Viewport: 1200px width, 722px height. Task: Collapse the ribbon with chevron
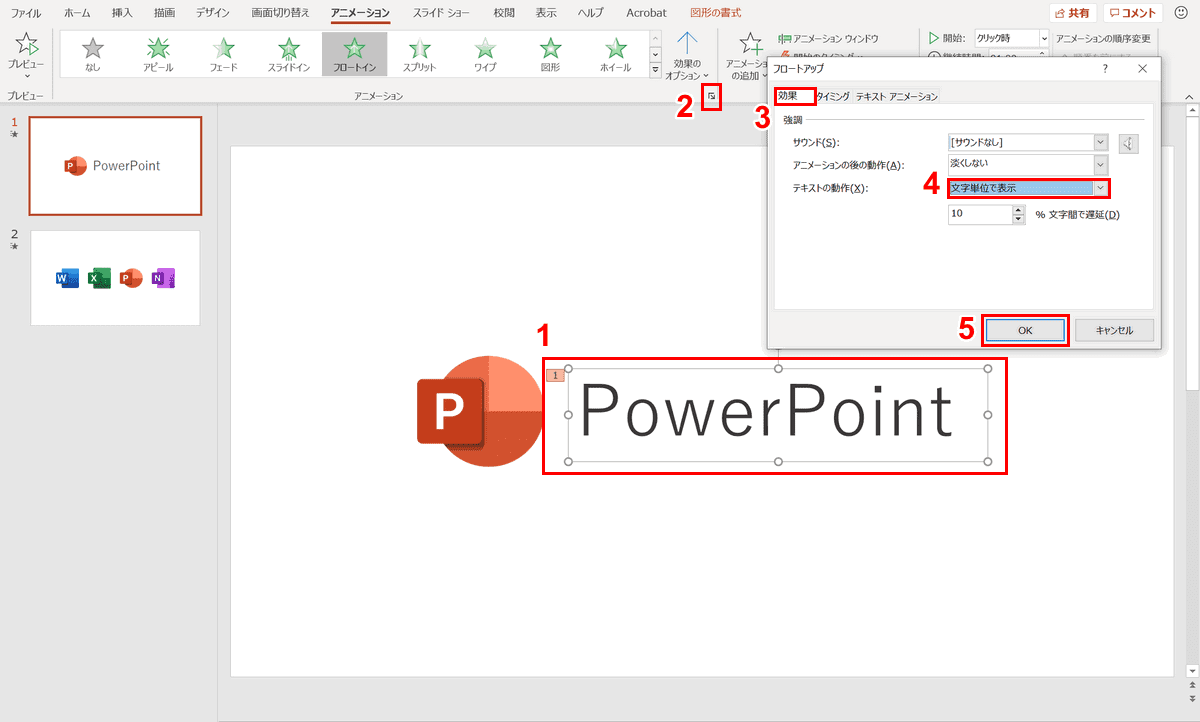tap(1190, 96)
